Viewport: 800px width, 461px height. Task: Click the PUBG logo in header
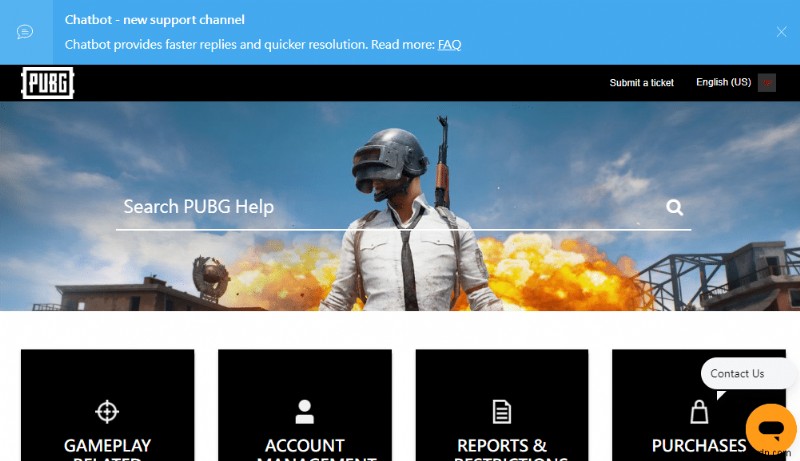click(x=47, y=83)
